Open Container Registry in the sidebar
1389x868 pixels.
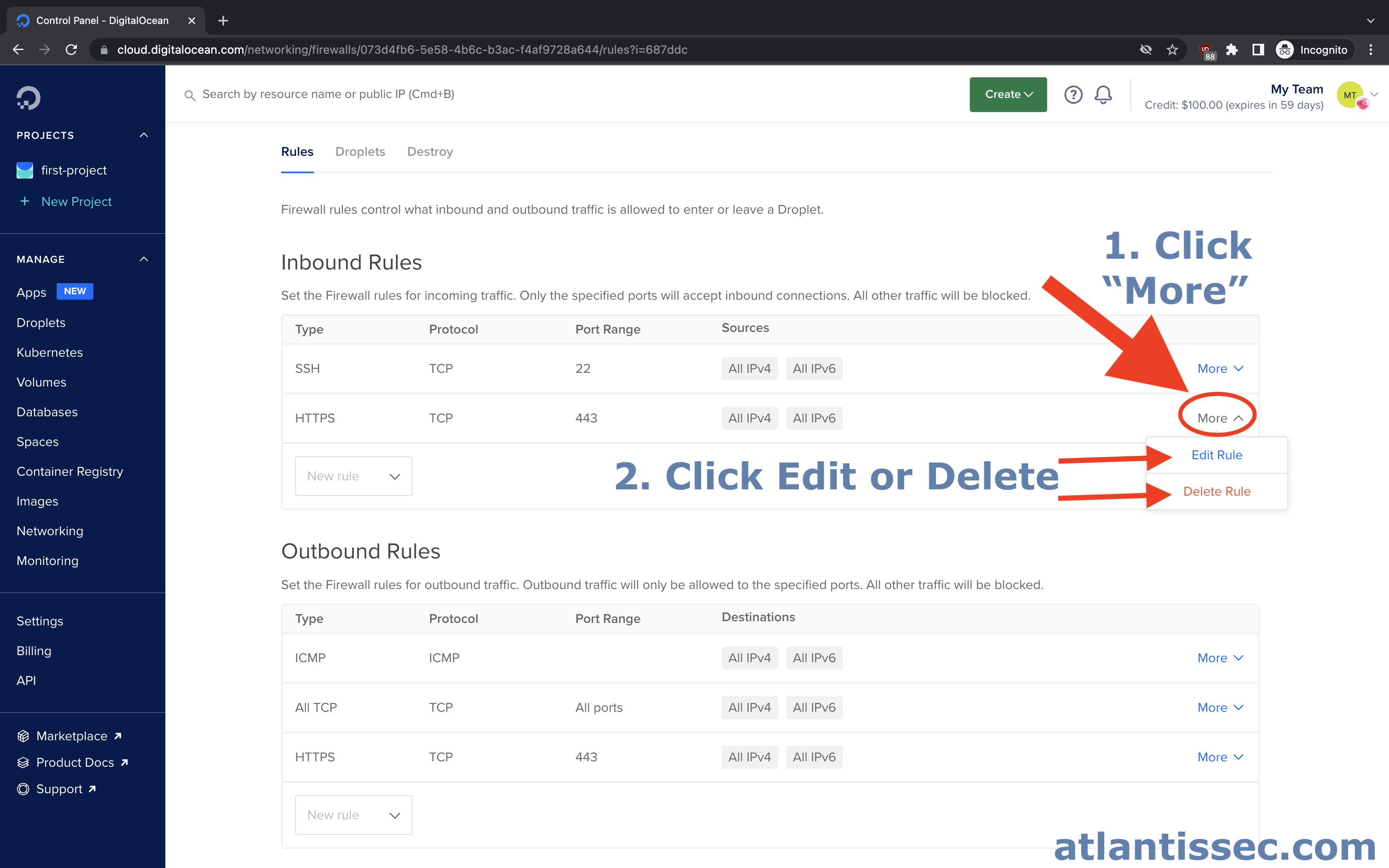[x=70, y=471]
